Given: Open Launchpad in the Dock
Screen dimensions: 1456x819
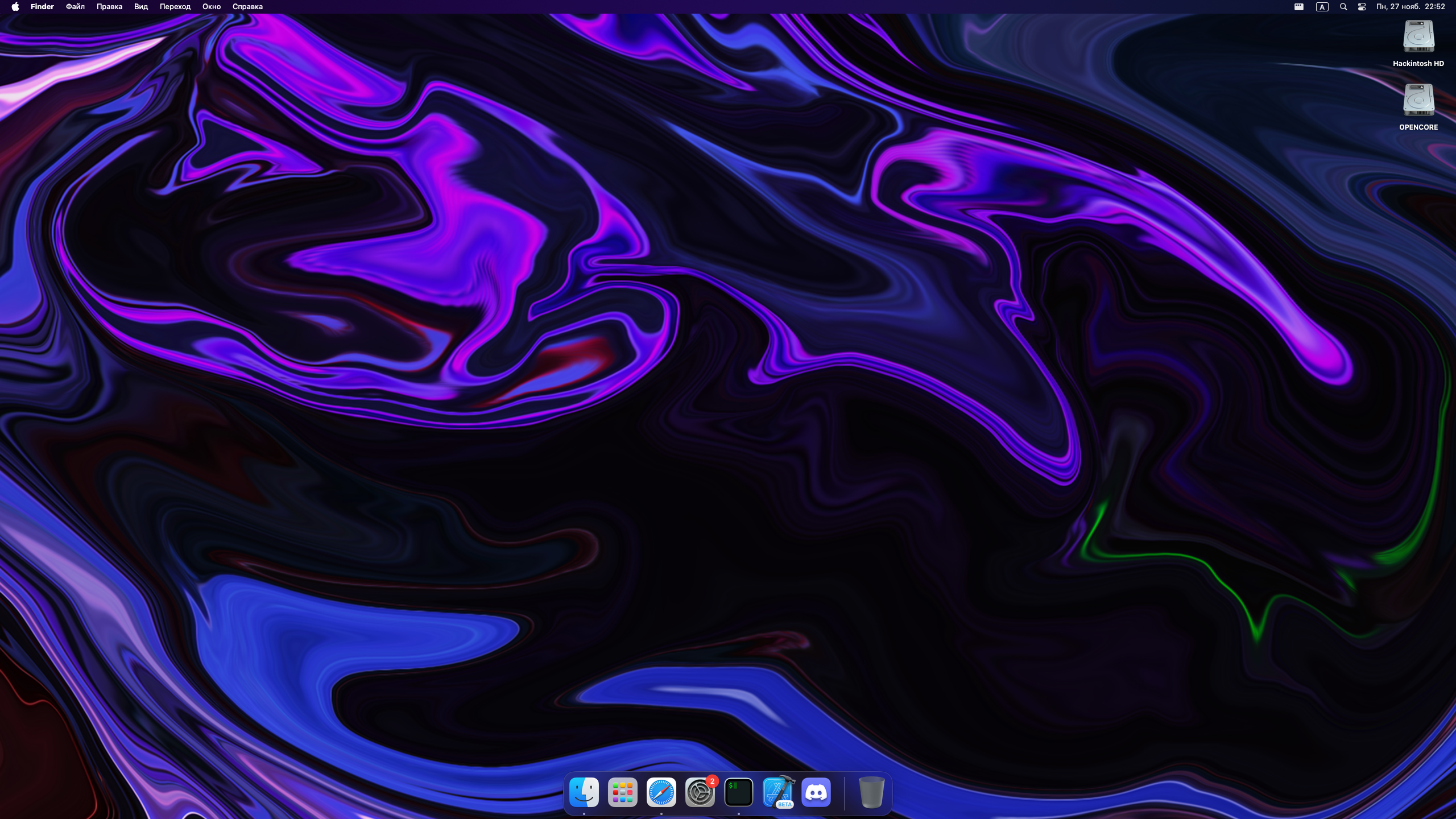Looking at the screenshot, I should pos(622,792).
